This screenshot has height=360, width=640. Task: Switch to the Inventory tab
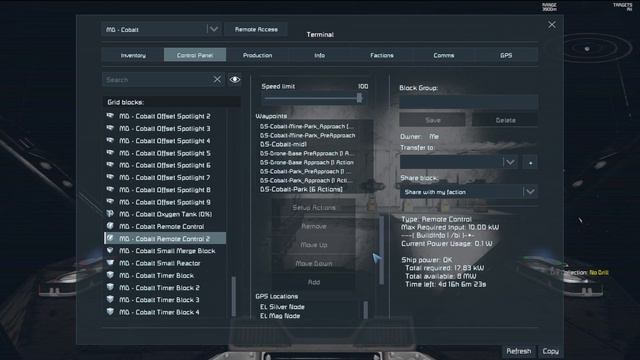click(133, 55)
